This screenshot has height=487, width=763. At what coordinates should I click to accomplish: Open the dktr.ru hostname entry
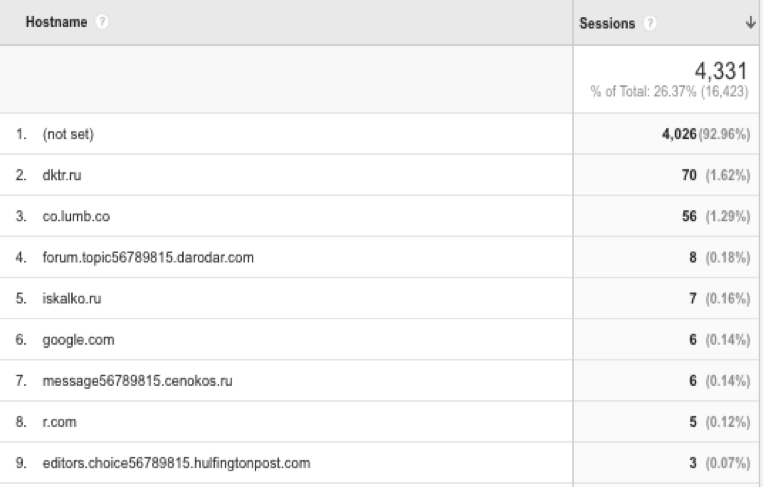61,175
